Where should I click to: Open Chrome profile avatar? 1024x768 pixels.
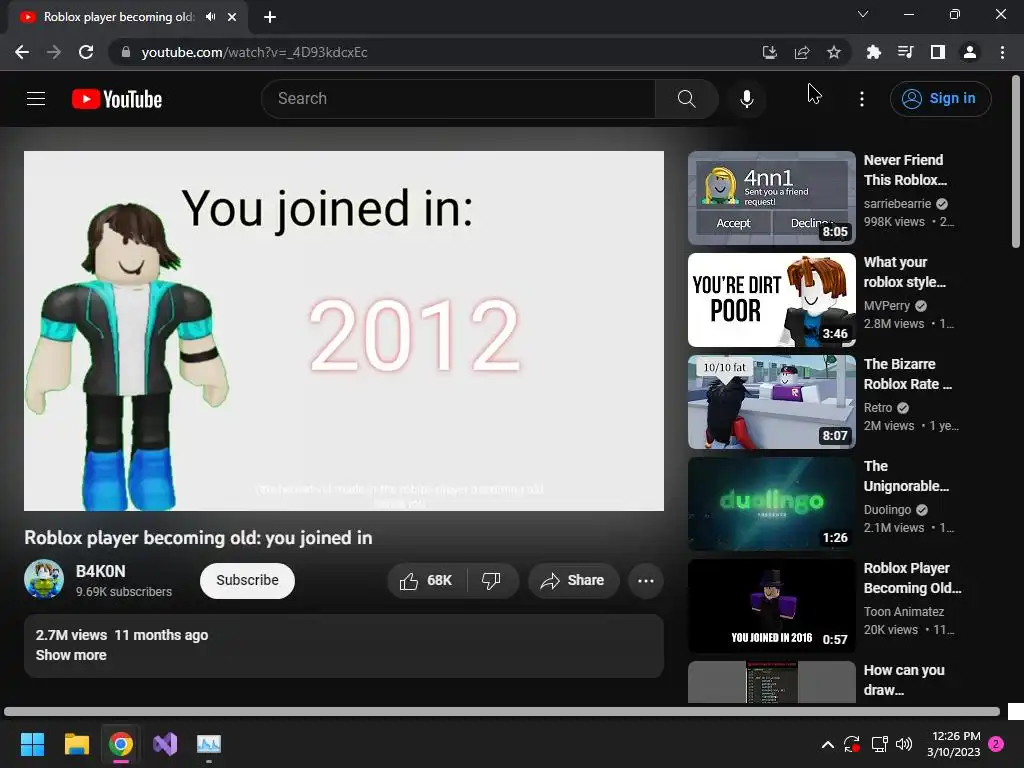[970, 52]
